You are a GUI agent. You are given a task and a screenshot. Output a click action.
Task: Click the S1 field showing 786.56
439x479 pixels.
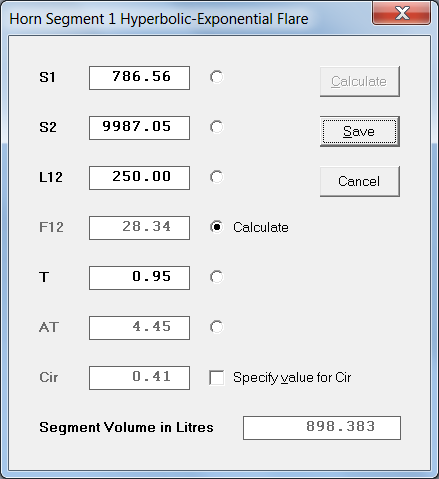(139, 78)
